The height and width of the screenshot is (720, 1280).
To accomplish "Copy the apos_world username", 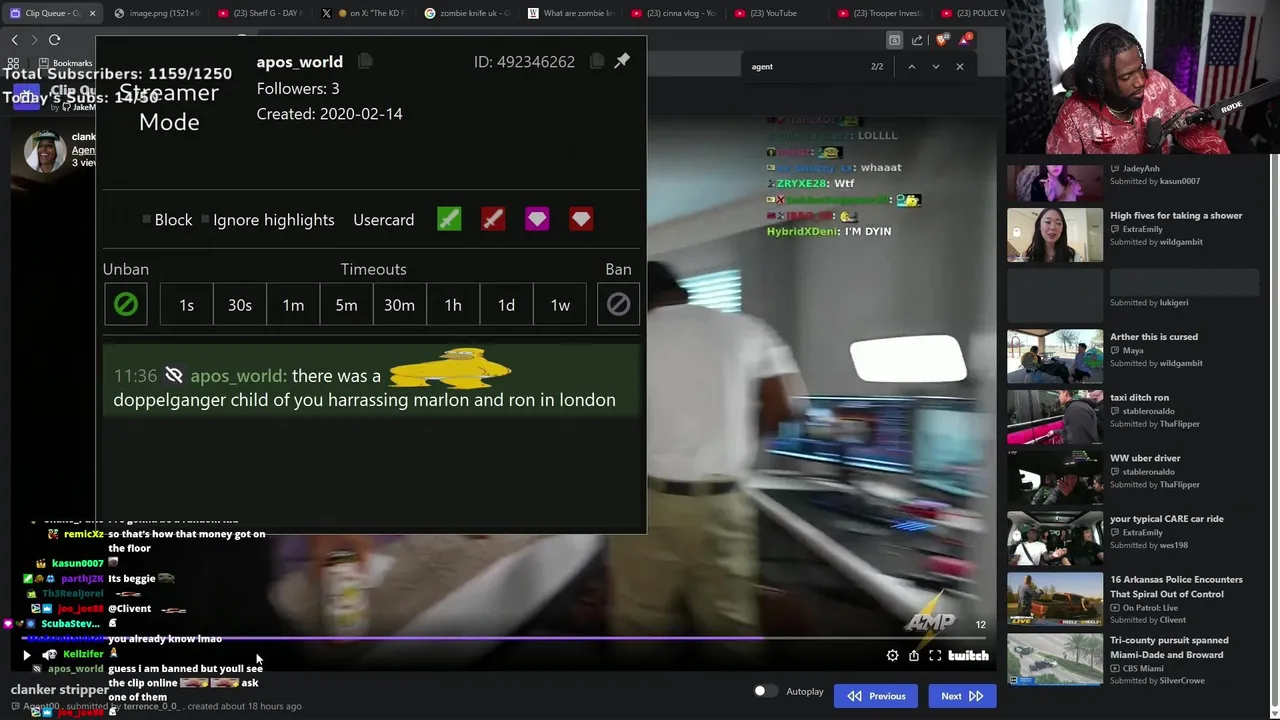I will click(365, 62).
